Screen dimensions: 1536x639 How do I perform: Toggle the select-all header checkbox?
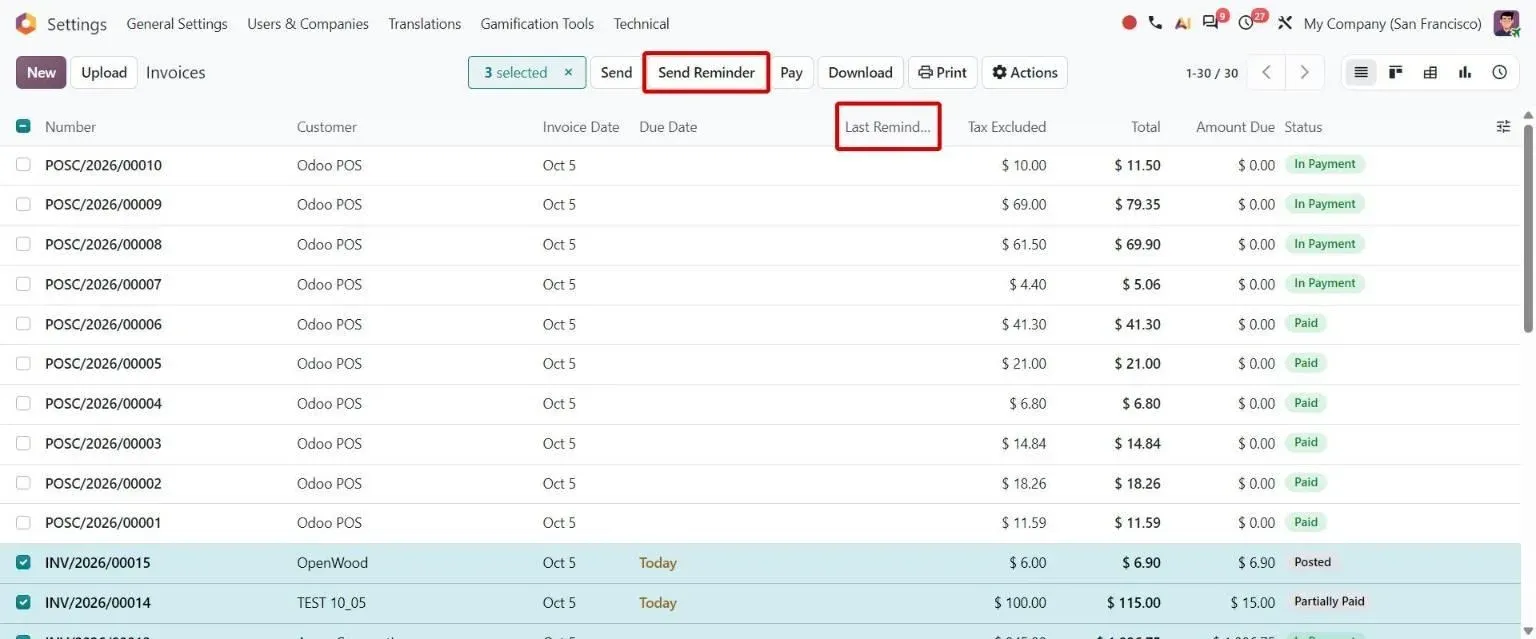[23, 127]
